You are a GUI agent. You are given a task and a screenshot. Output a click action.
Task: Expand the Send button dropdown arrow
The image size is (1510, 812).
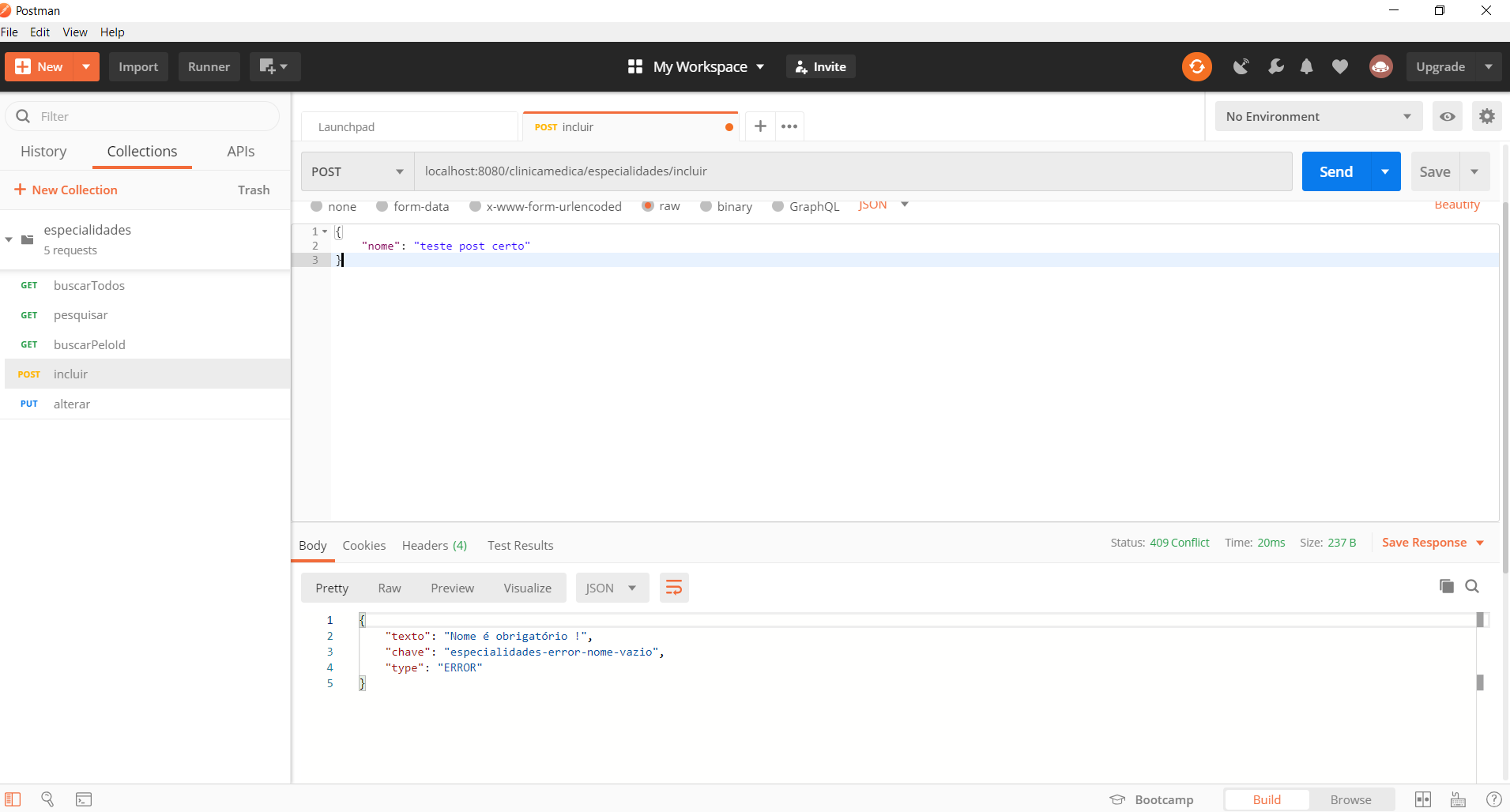1385,171
